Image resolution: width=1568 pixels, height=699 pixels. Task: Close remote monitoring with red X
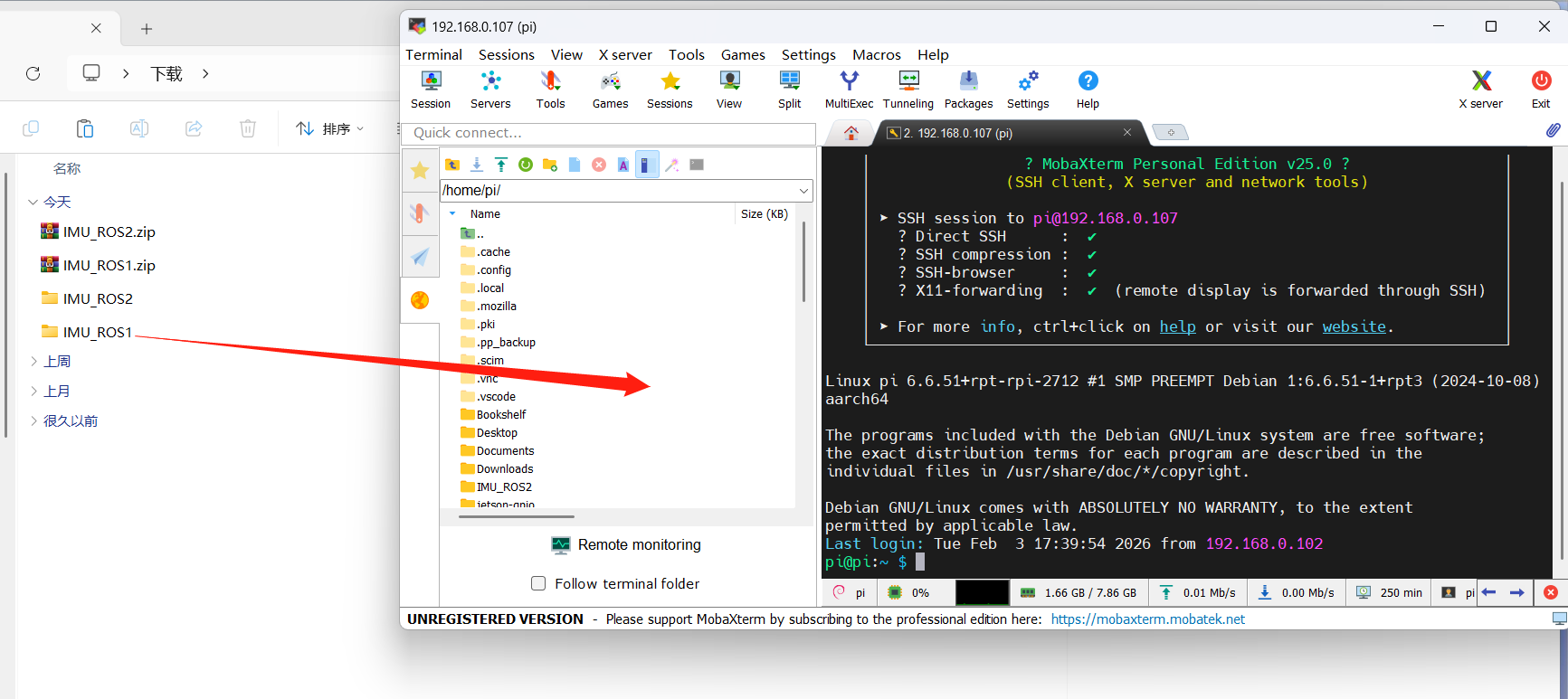(x=1550, y=592)
